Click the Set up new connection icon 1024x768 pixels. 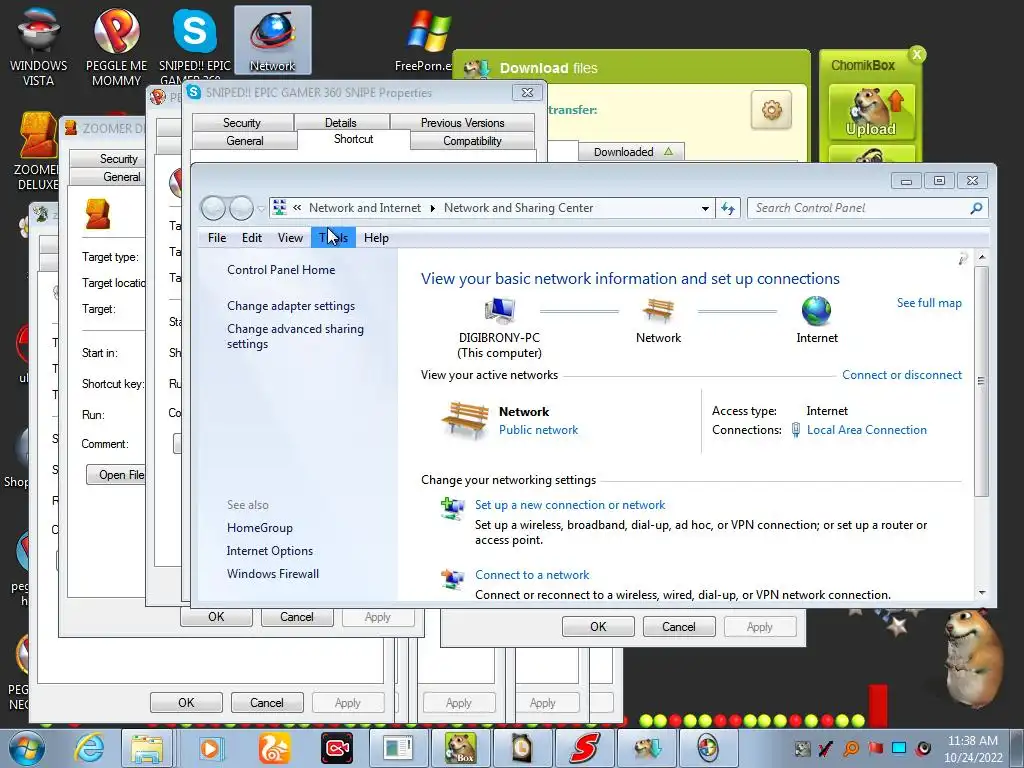click(452, 508)
